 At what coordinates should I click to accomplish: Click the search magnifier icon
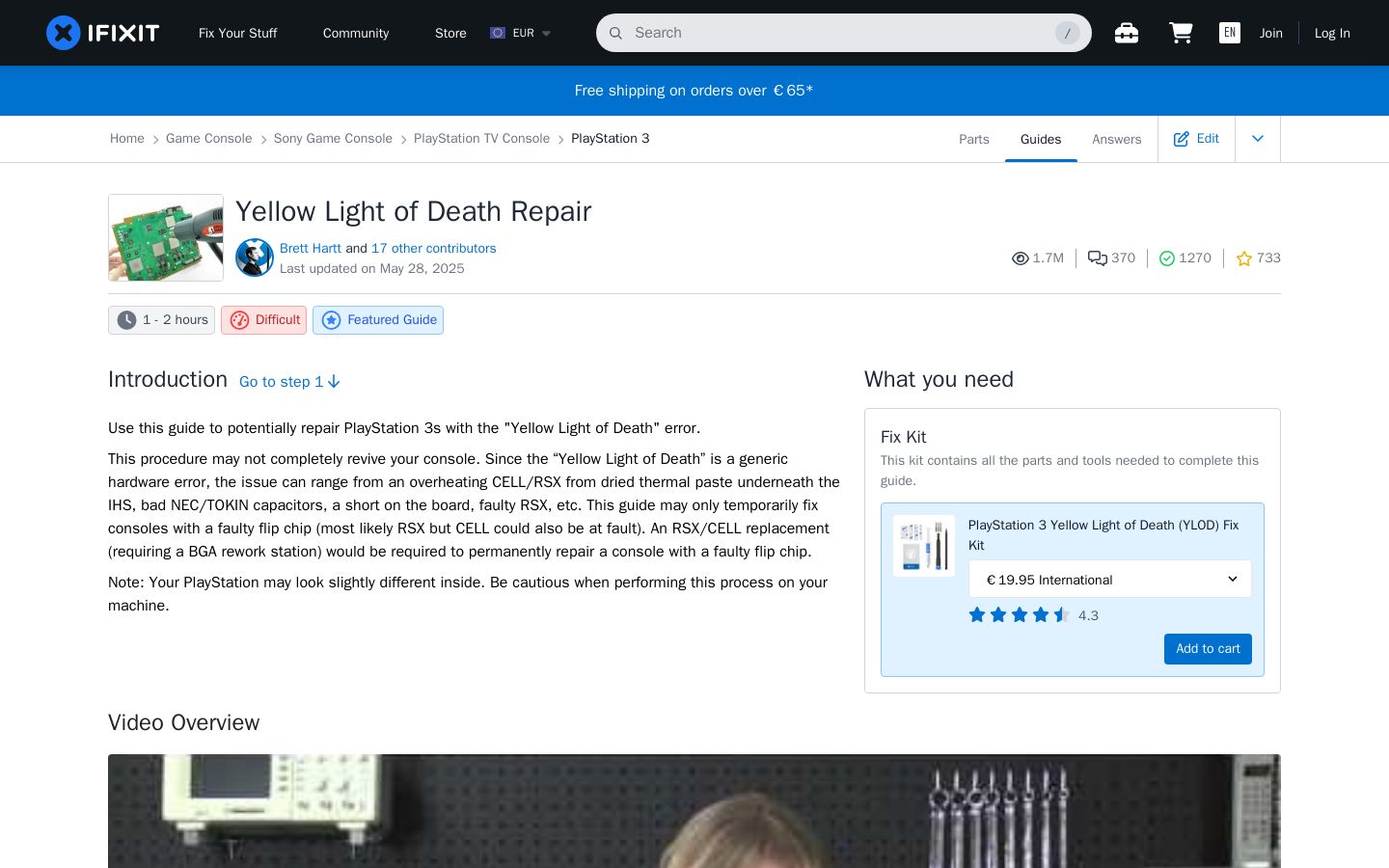[x=615, y=33]
